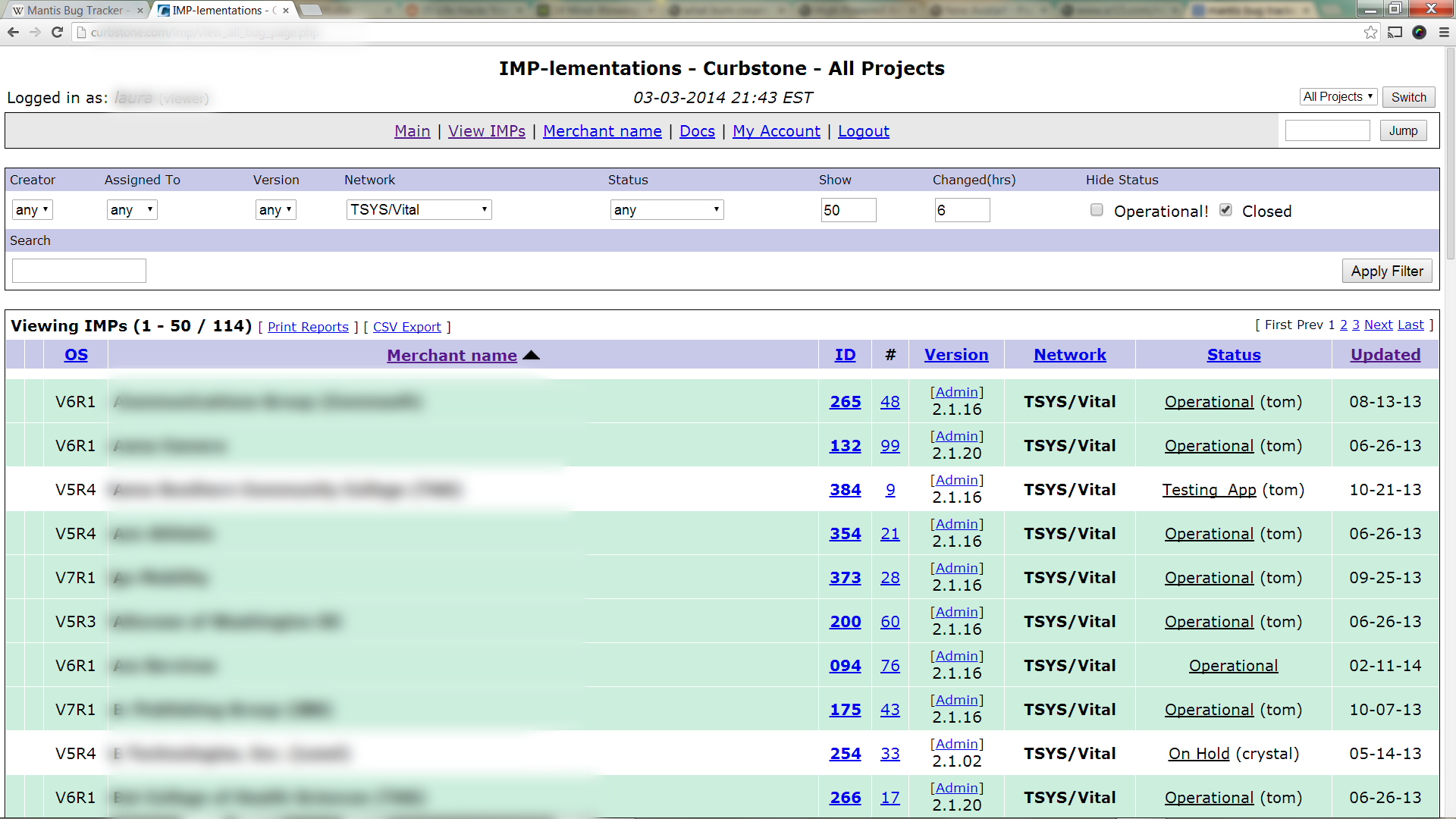Open IMP ID 265
Screen dimensions: 1456x819
tap(846, 402)
